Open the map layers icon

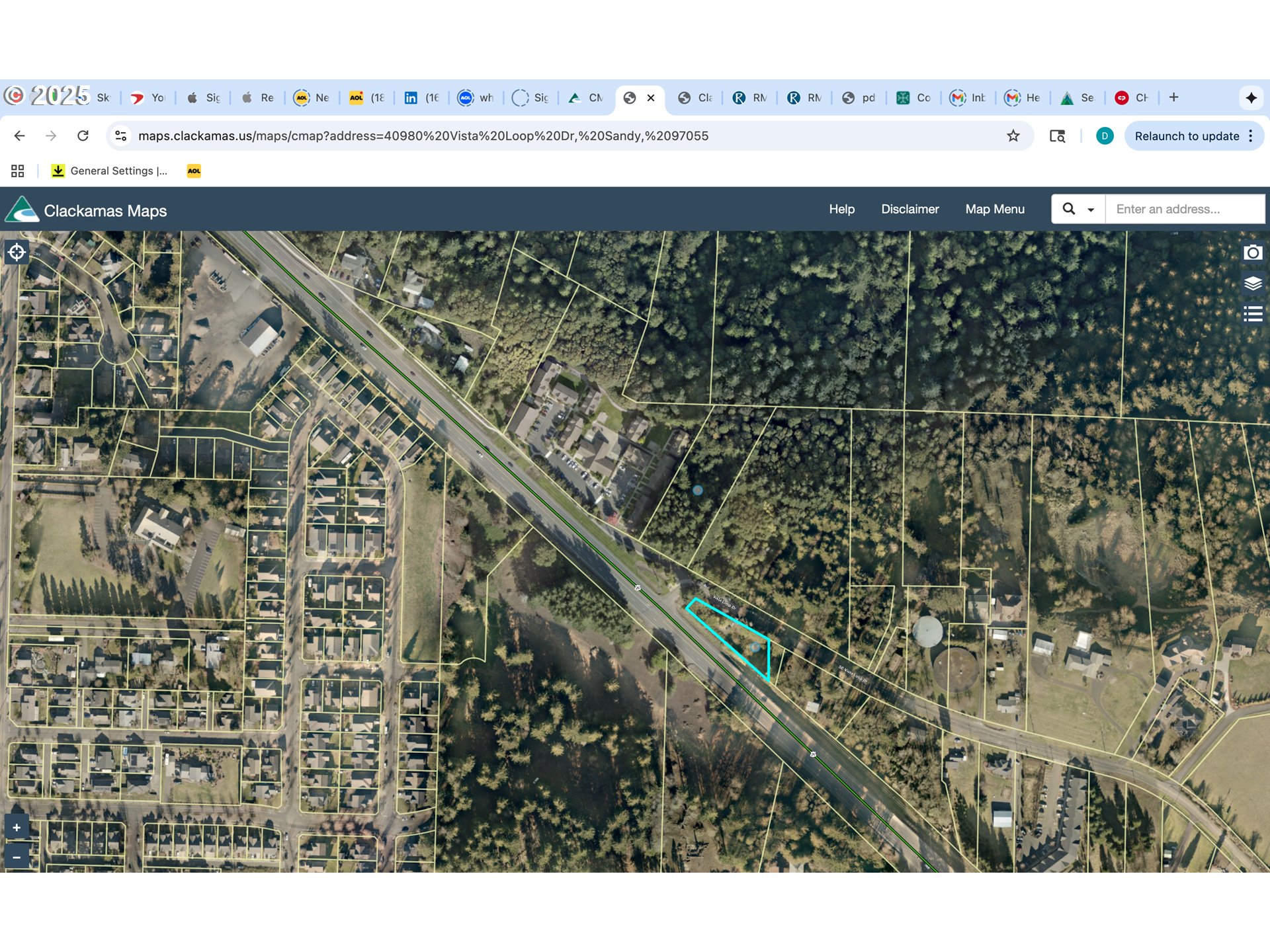pos(1252,284)
